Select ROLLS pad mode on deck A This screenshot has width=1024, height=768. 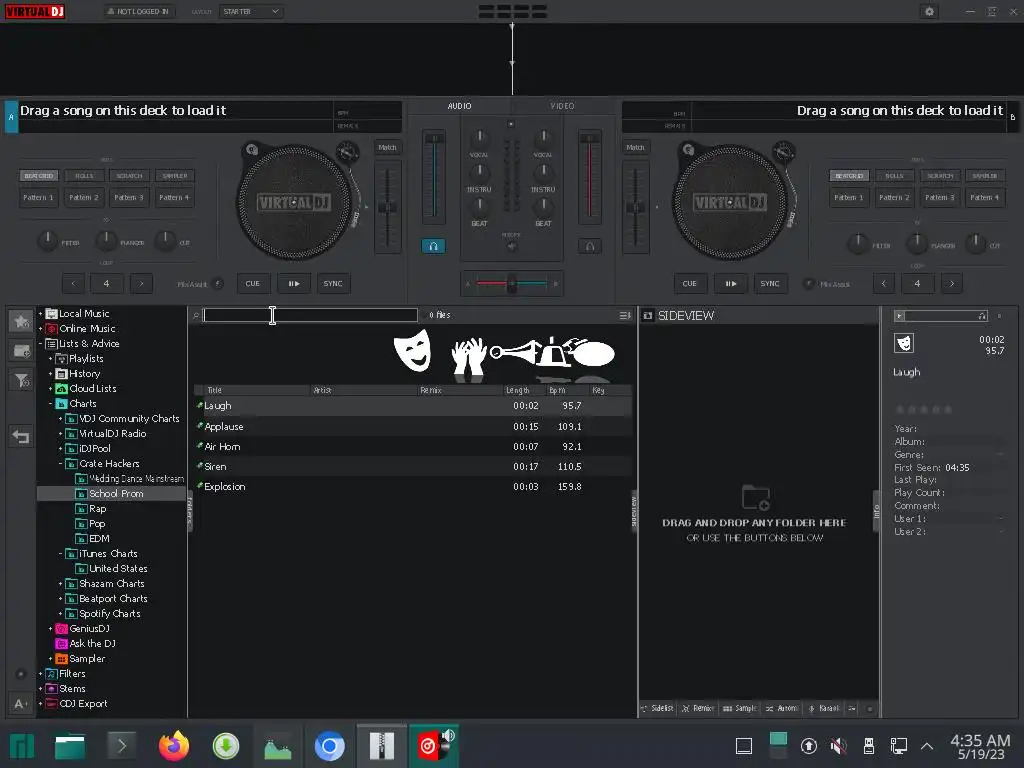click(x=84, y=176)
